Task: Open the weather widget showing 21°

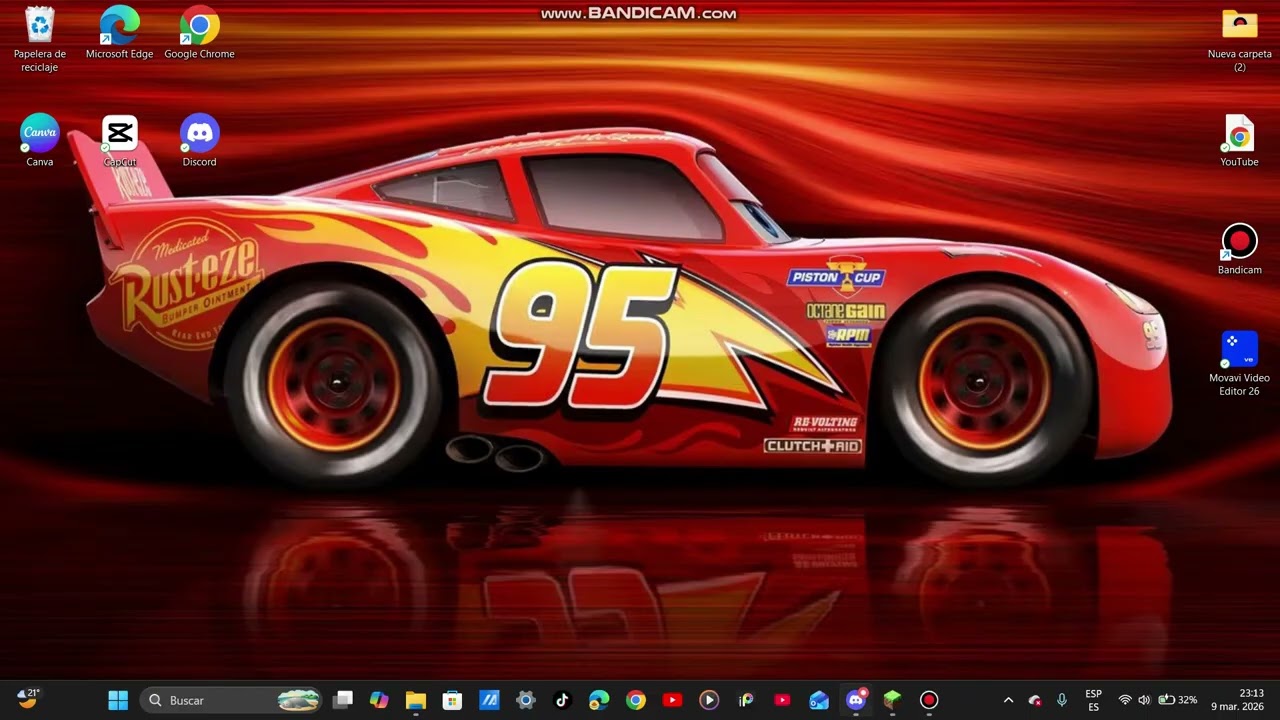Action: (x=28, y=699)
